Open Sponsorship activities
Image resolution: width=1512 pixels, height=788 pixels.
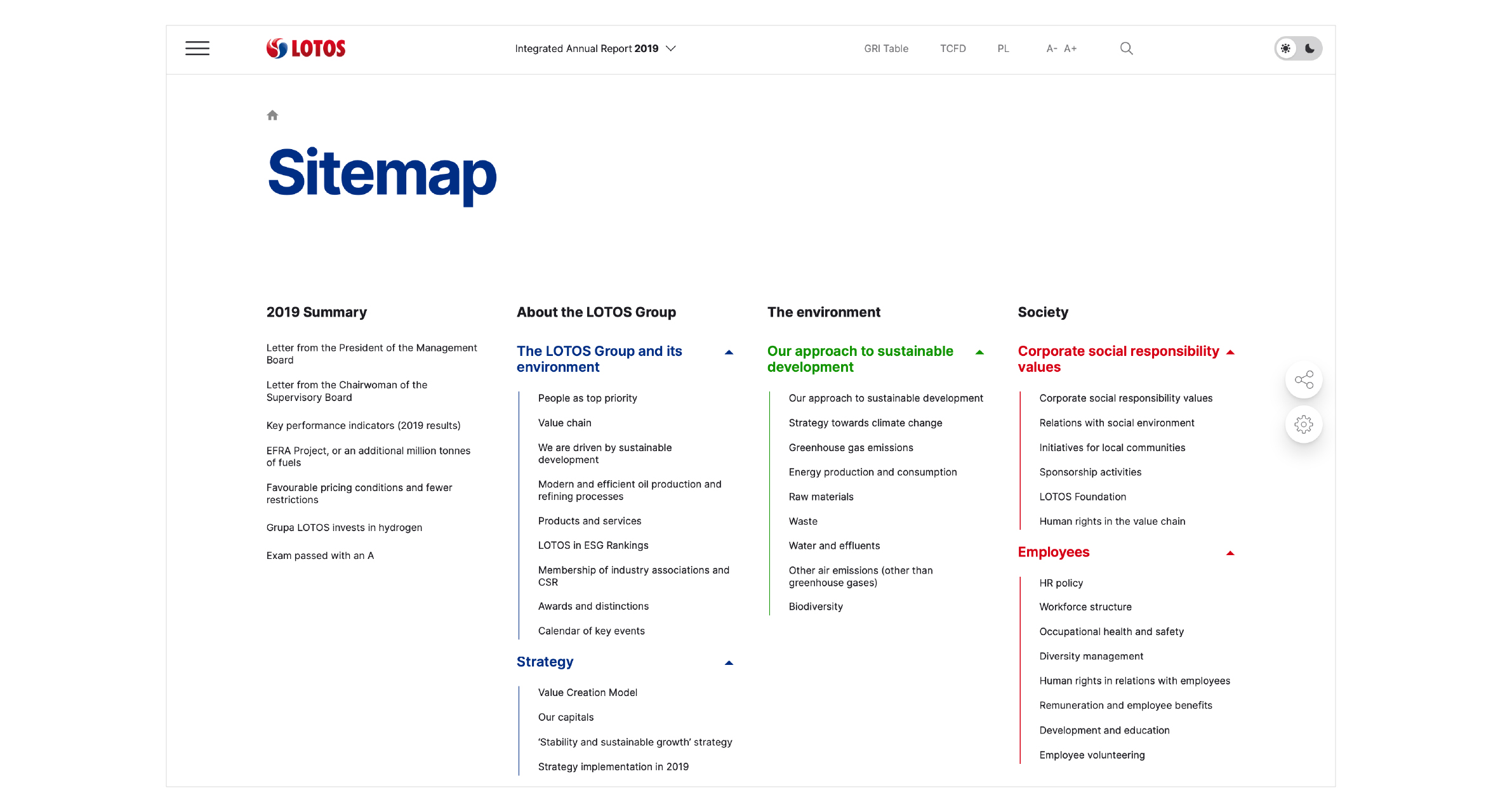click(x=1091, y=472)
